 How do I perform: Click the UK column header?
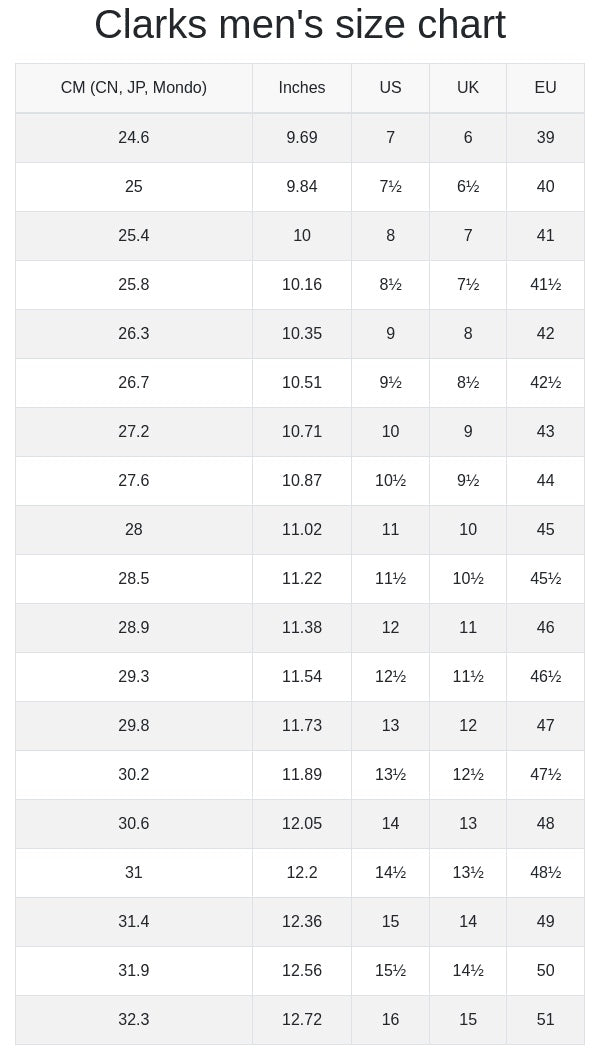point(468,88)
